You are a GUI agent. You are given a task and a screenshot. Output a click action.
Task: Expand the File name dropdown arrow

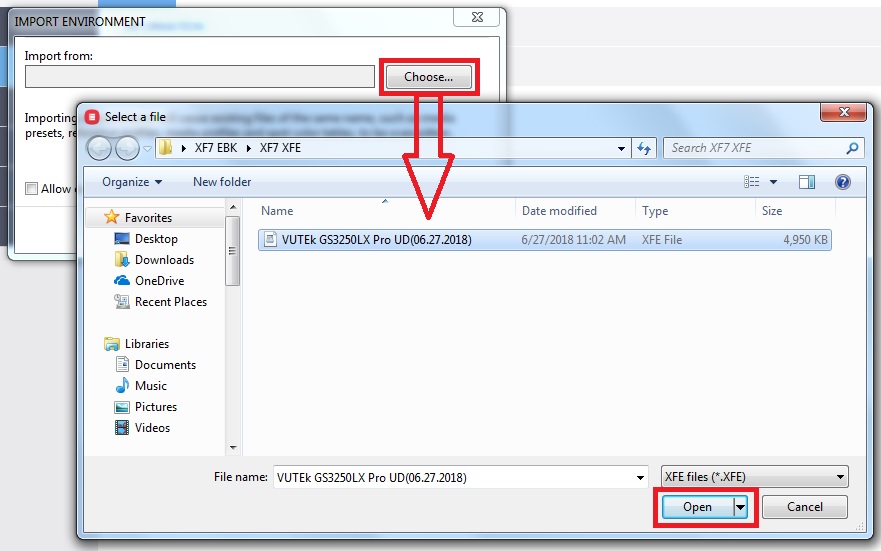click(640, 477)
